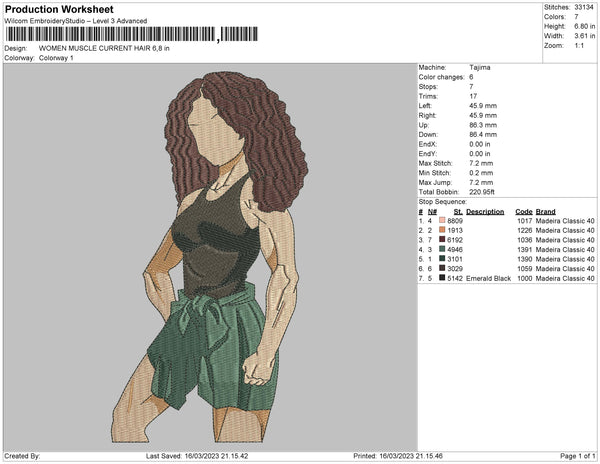Select the 'Last Saved: 16/03/2023 21.15.42' text
This screenshot has width=600, height=464.
[197, 456]
